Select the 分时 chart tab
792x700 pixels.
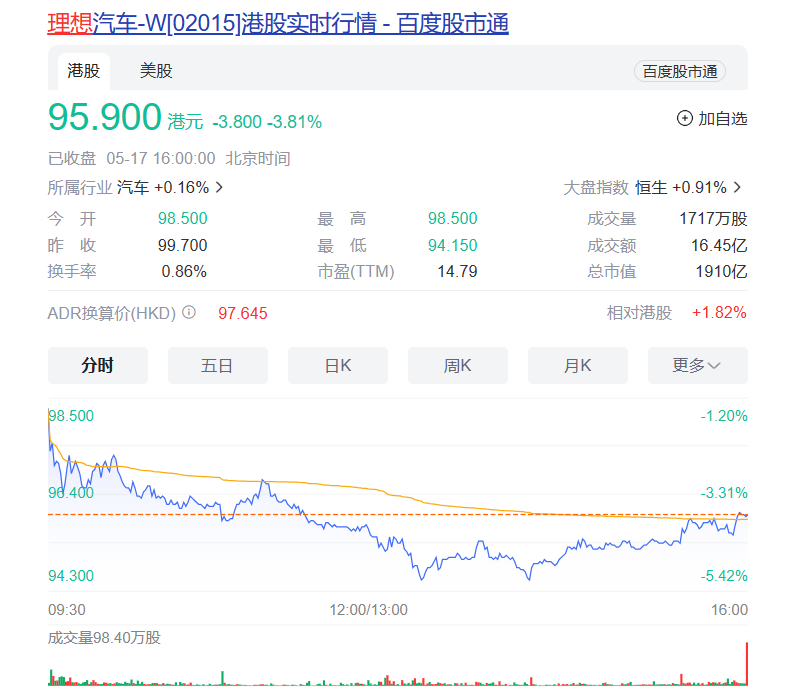[98, 365]
